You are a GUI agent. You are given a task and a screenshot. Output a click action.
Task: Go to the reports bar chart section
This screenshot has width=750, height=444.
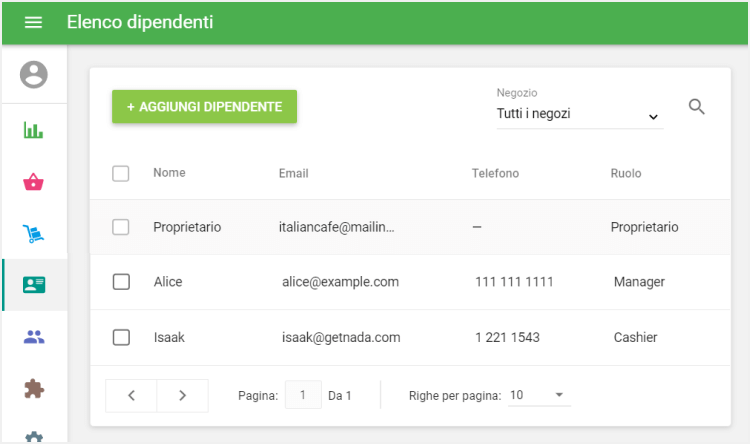34,130
